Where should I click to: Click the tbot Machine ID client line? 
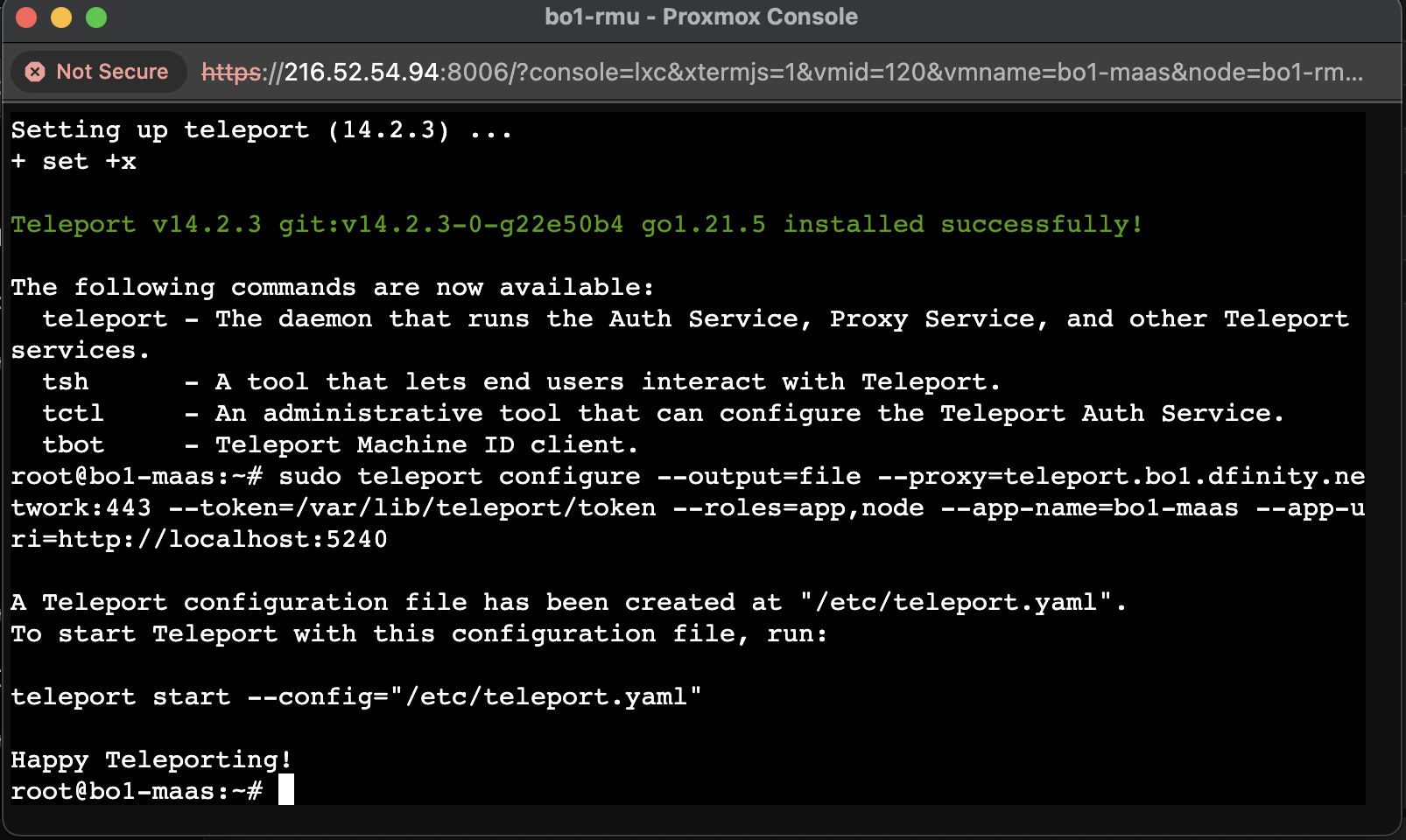click(340, 444)
